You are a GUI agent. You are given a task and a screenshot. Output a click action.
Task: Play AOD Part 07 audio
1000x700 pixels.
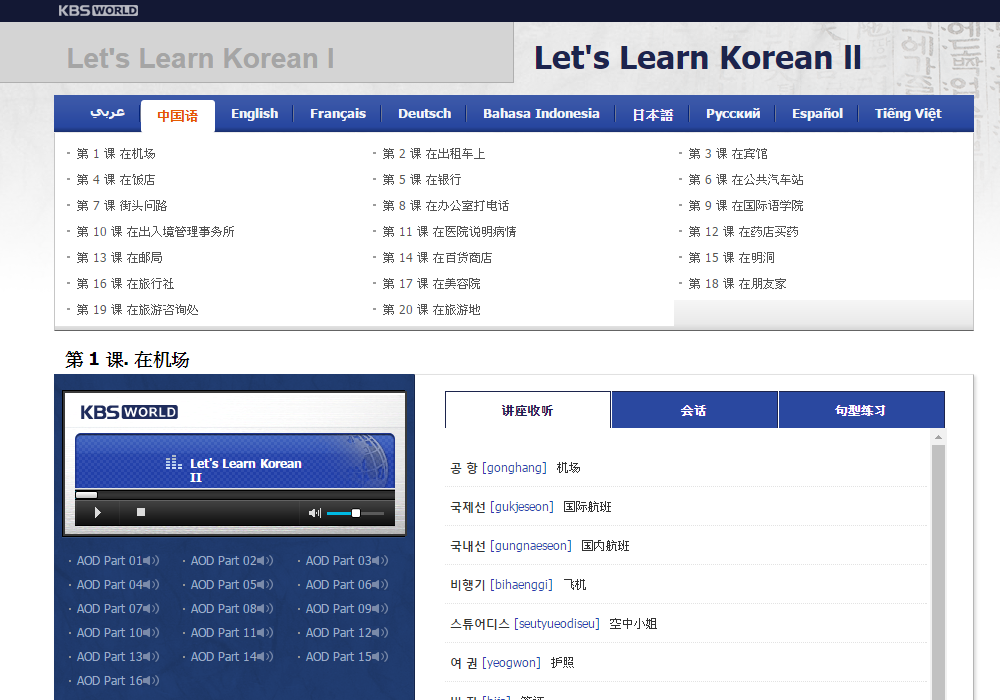[118, 609]
